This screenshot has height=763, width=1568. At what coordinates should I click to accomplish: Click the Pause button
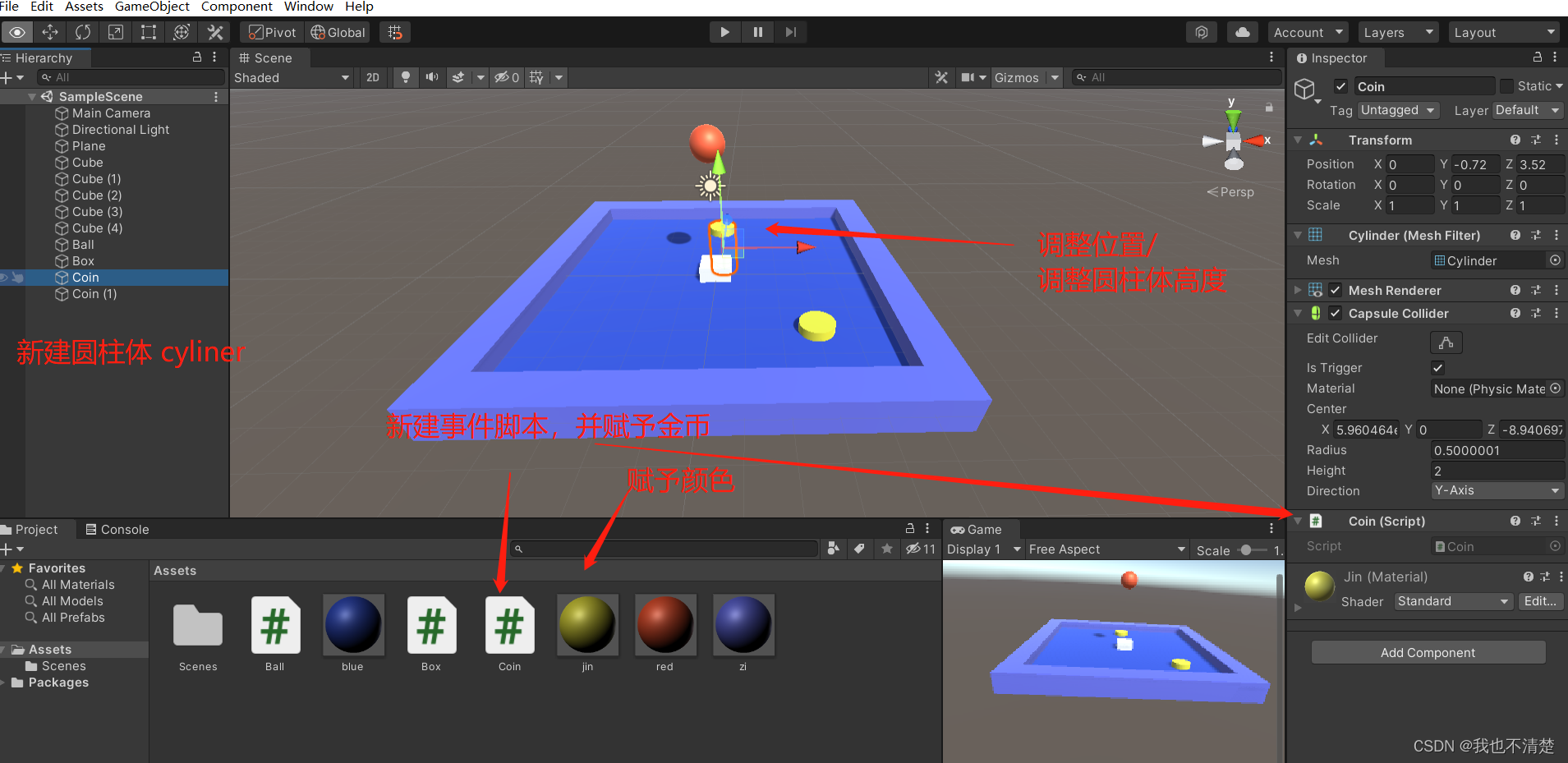(x=757, y=32)
